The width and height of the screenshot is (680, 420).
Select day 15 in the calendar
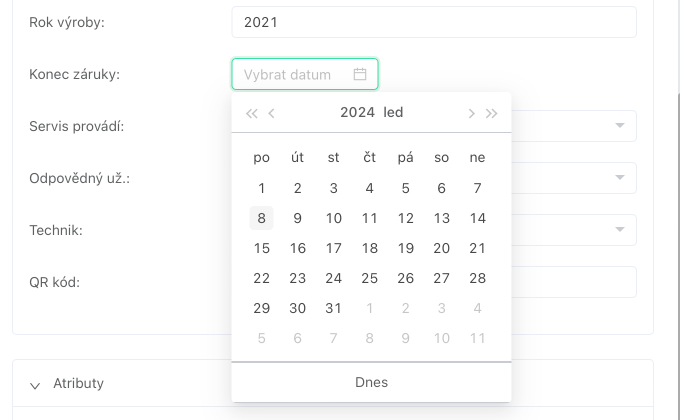[262, 248]
